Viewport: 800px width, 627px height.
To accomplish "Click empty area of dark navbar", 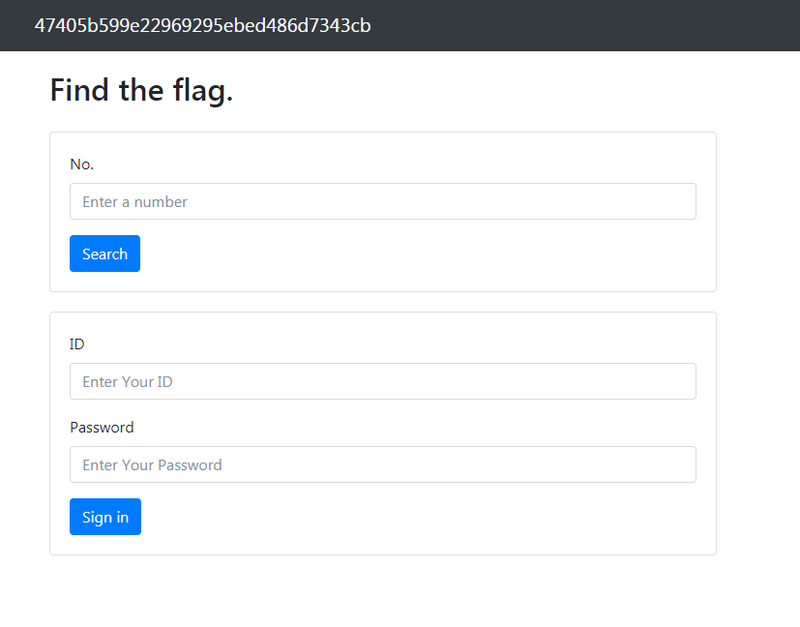I will tap(587, 26).
